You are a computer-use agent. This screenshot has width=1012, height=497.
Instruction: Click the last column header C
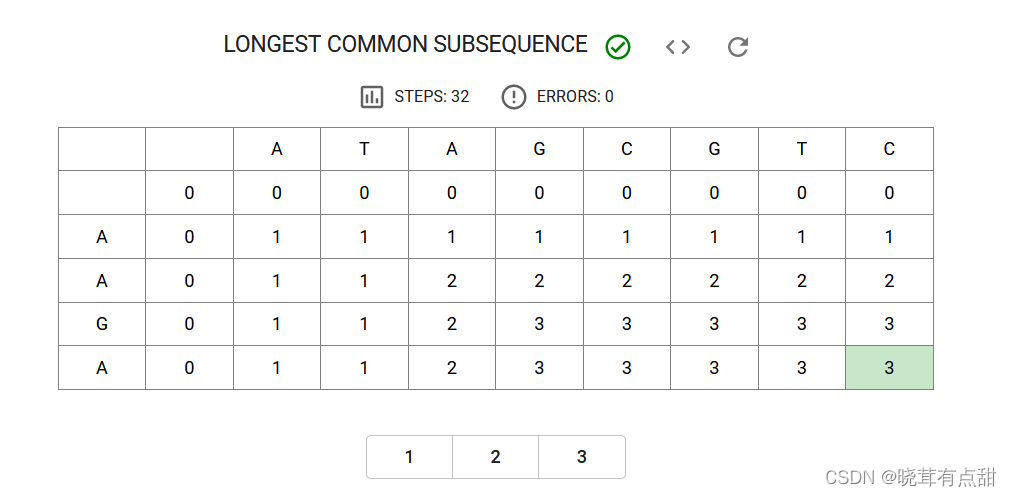[x=889, y=149]
